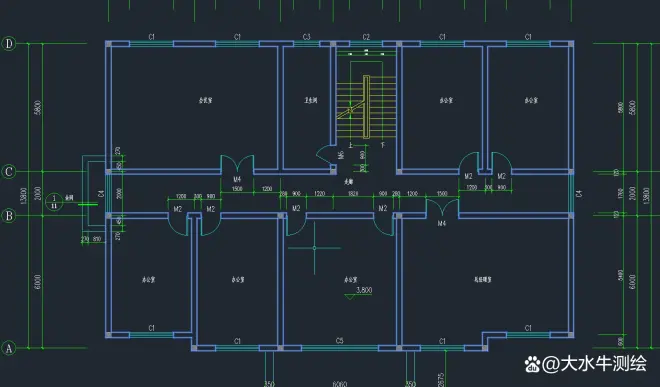This screenshot has height=387, width=660.
Task: Select the C5 window label
Action: coord(340,341)
